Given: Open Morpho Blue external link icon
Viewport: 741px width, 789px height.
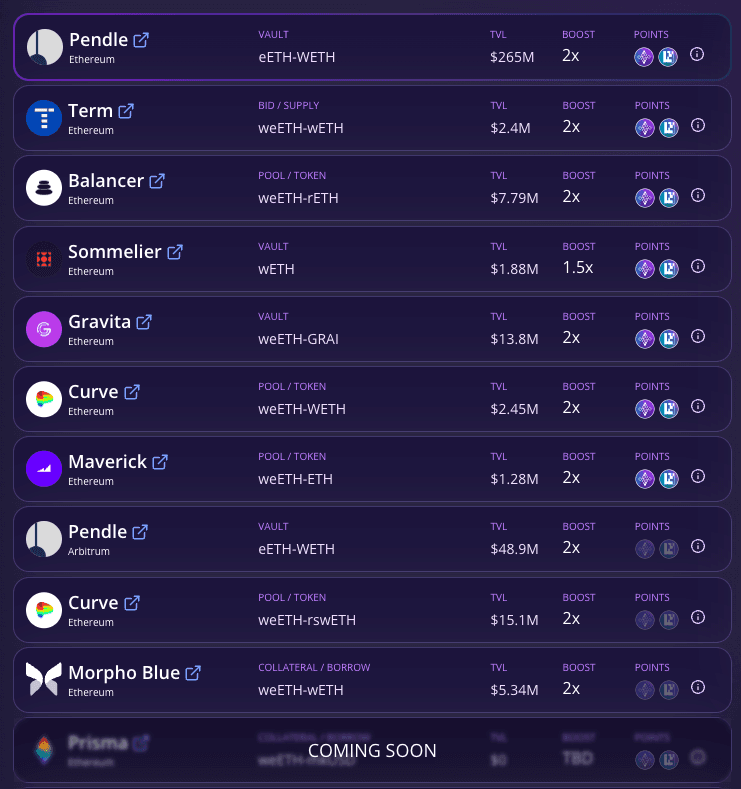Looking at the screenshot, I should 194,673.
